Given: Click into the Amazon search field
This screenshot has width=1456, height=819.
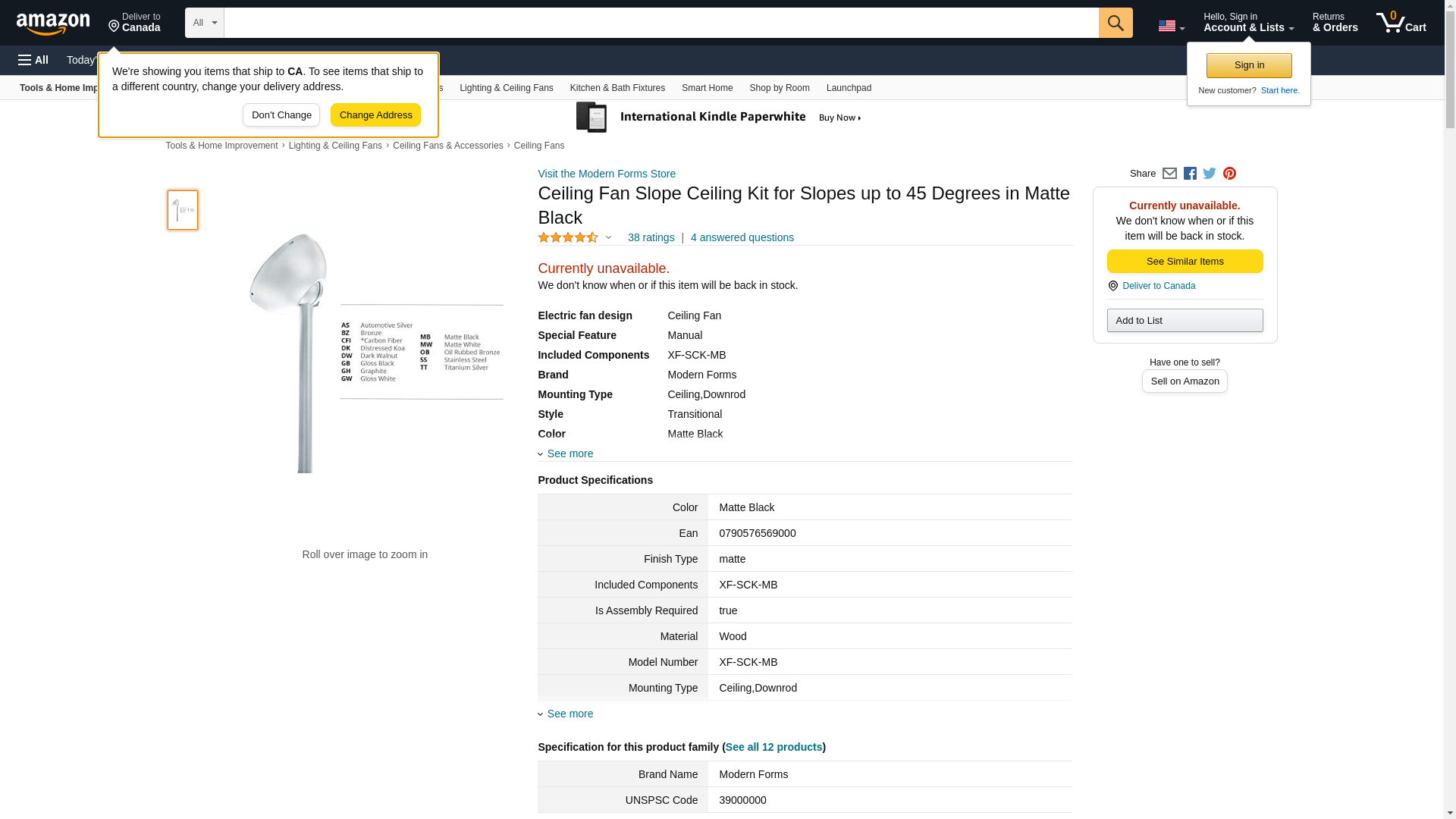Looking at the screenshot, I should (660, 23).
